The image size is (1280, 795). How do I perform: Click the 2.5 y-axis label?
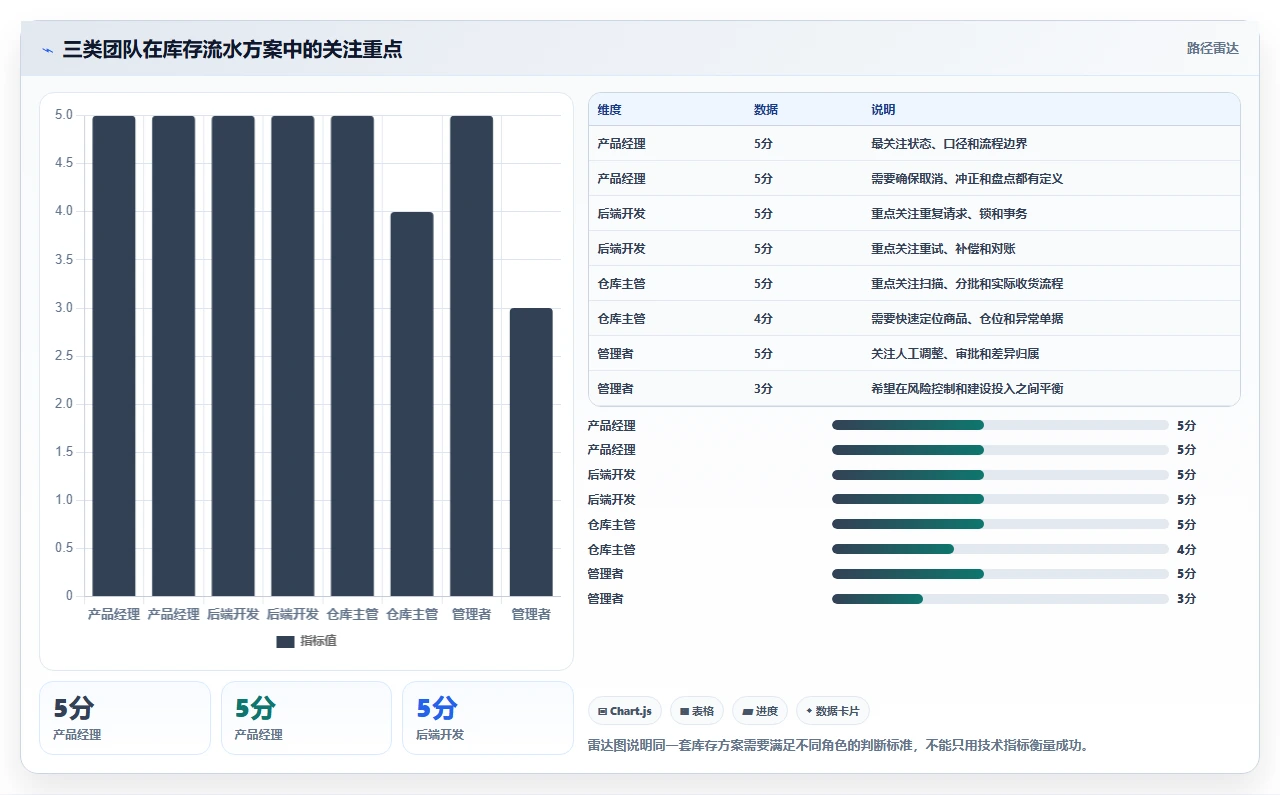pos(64,356)
